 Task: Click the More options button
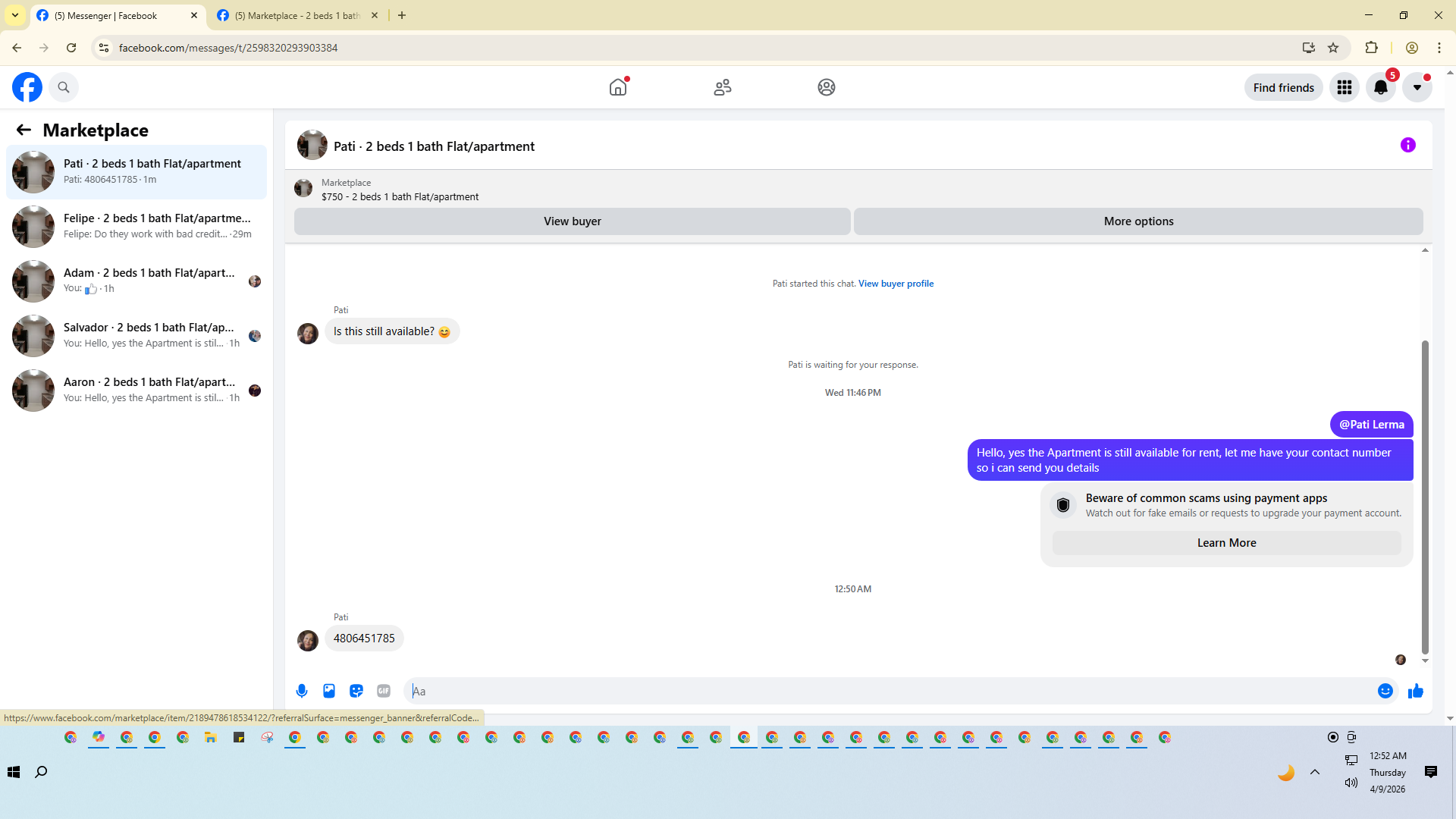point(1137,221)
